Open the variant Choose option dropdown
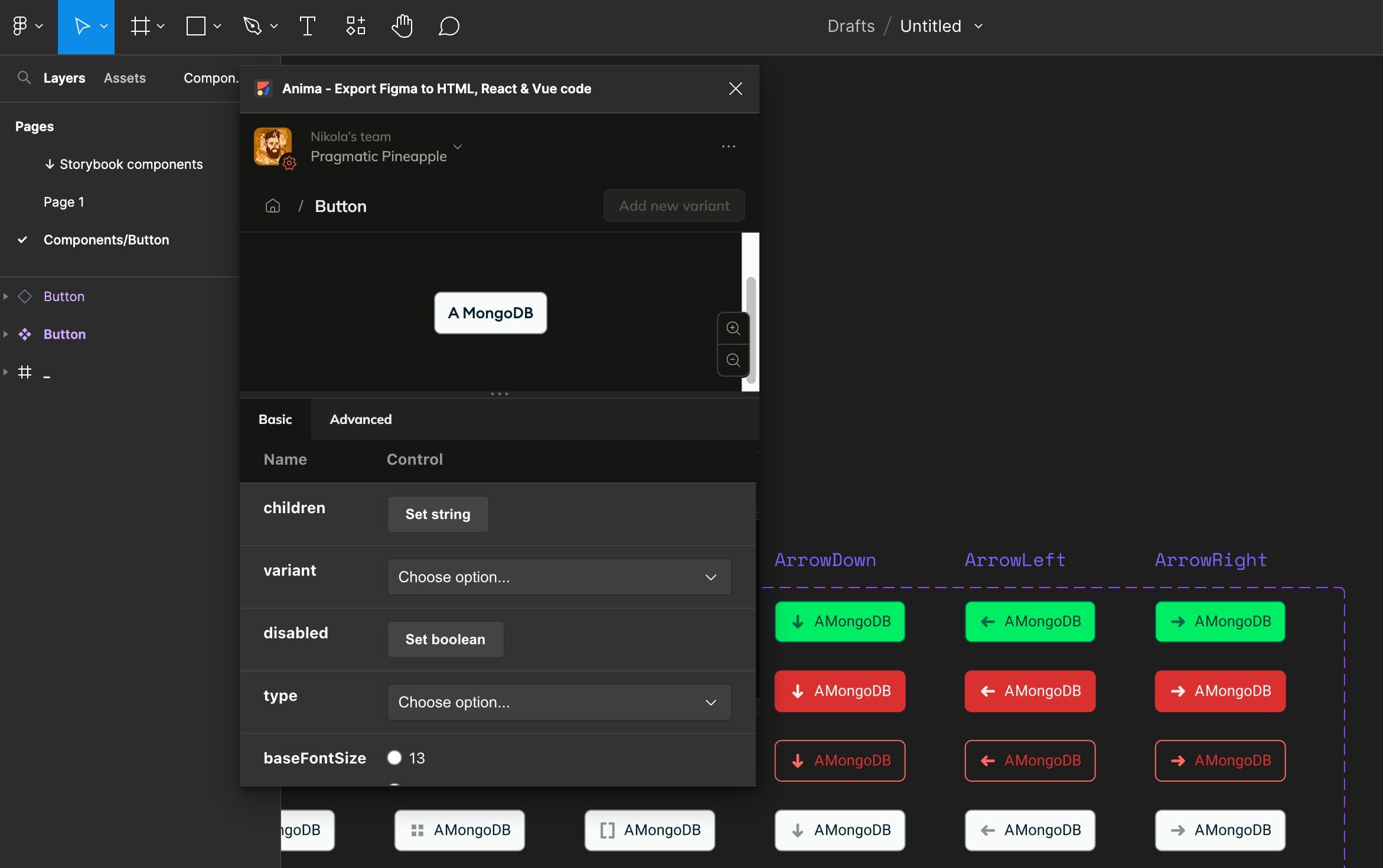This screenshot has height=868, width=1383. click(559, 577)
